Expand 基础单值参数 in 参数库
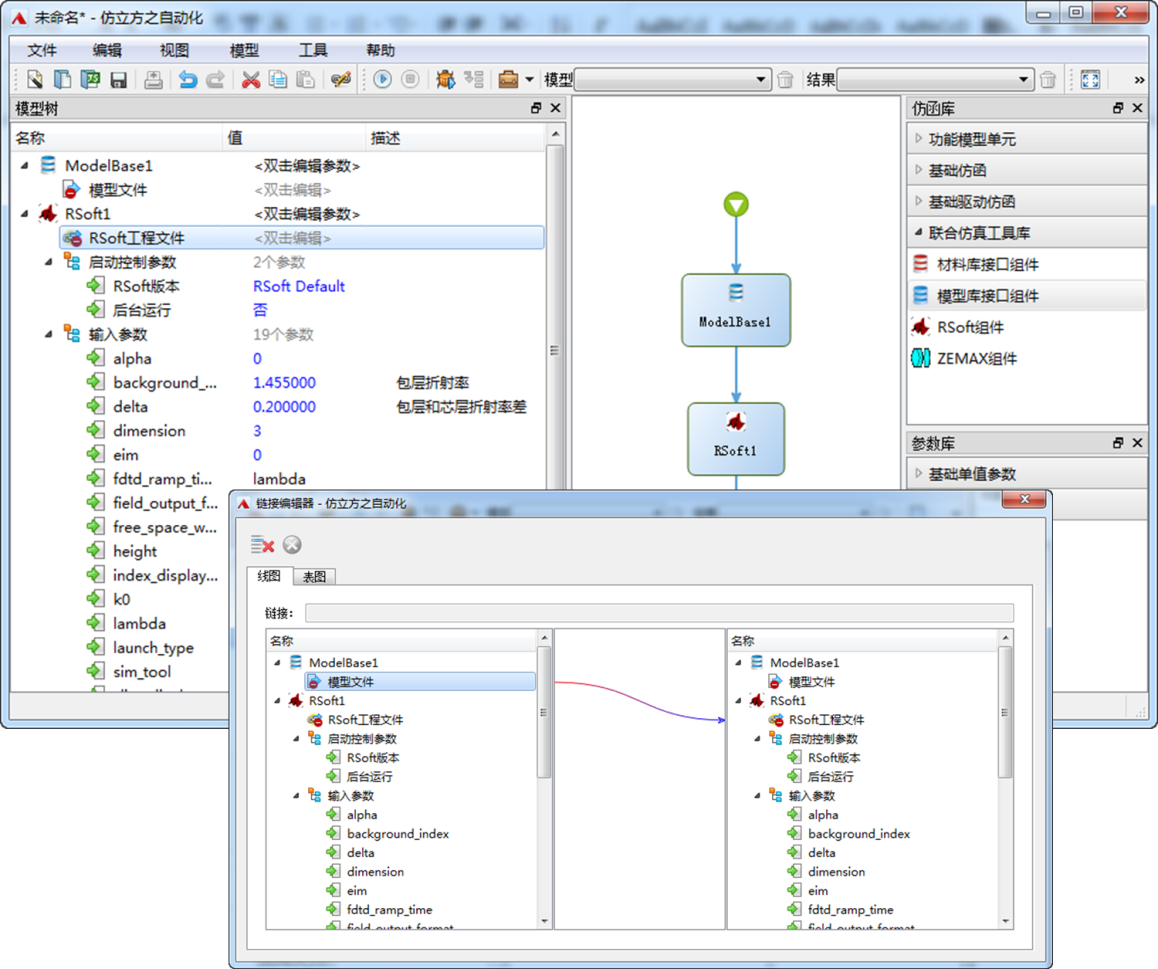Viewport: 1158px width, 969px height. (919, 473)
